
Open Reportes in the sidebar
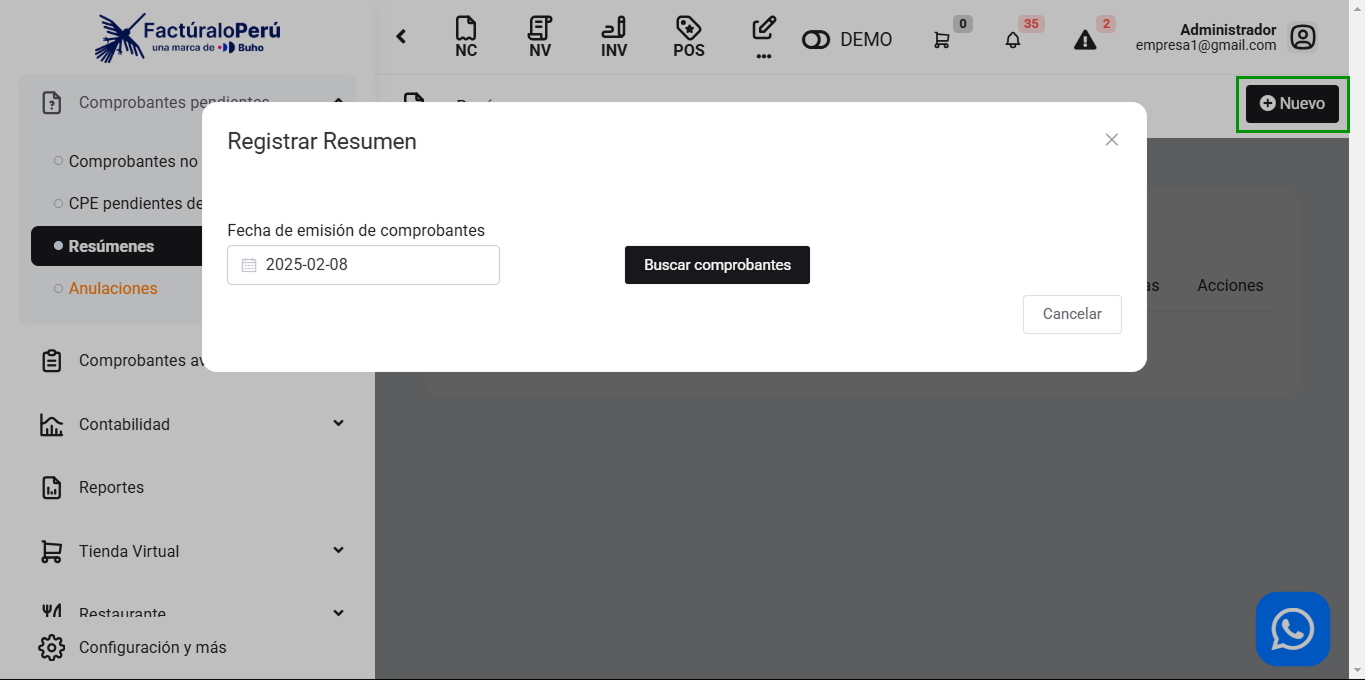(111, 488)
